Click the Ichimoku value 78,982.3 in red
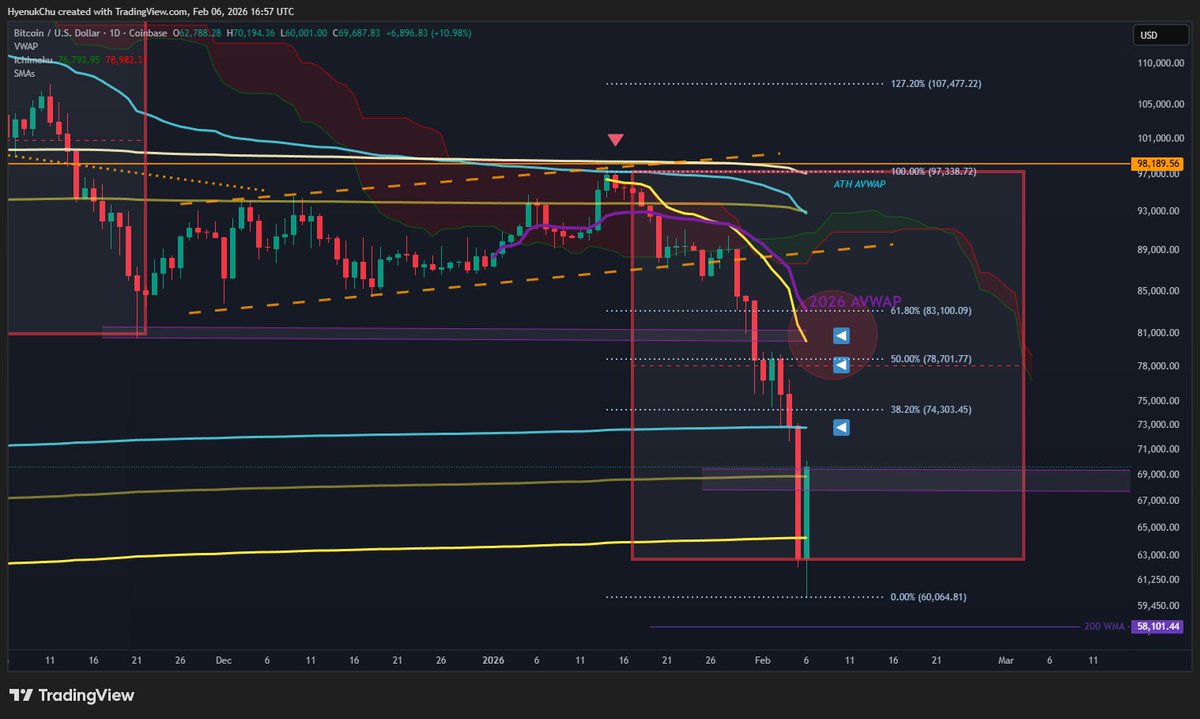The image size is (1200, 719). (124, 58)
